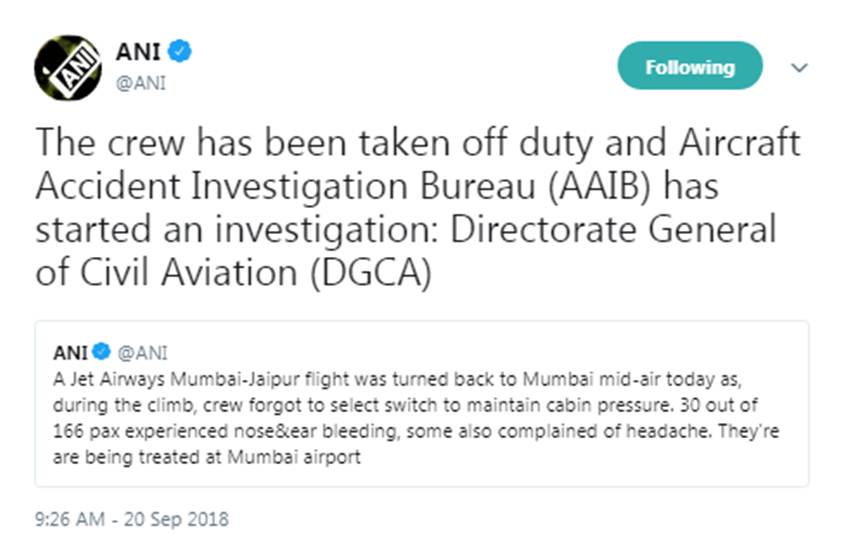Expand the tweet options chevron
The image size is (850, 547).
[x=798, y=68]
